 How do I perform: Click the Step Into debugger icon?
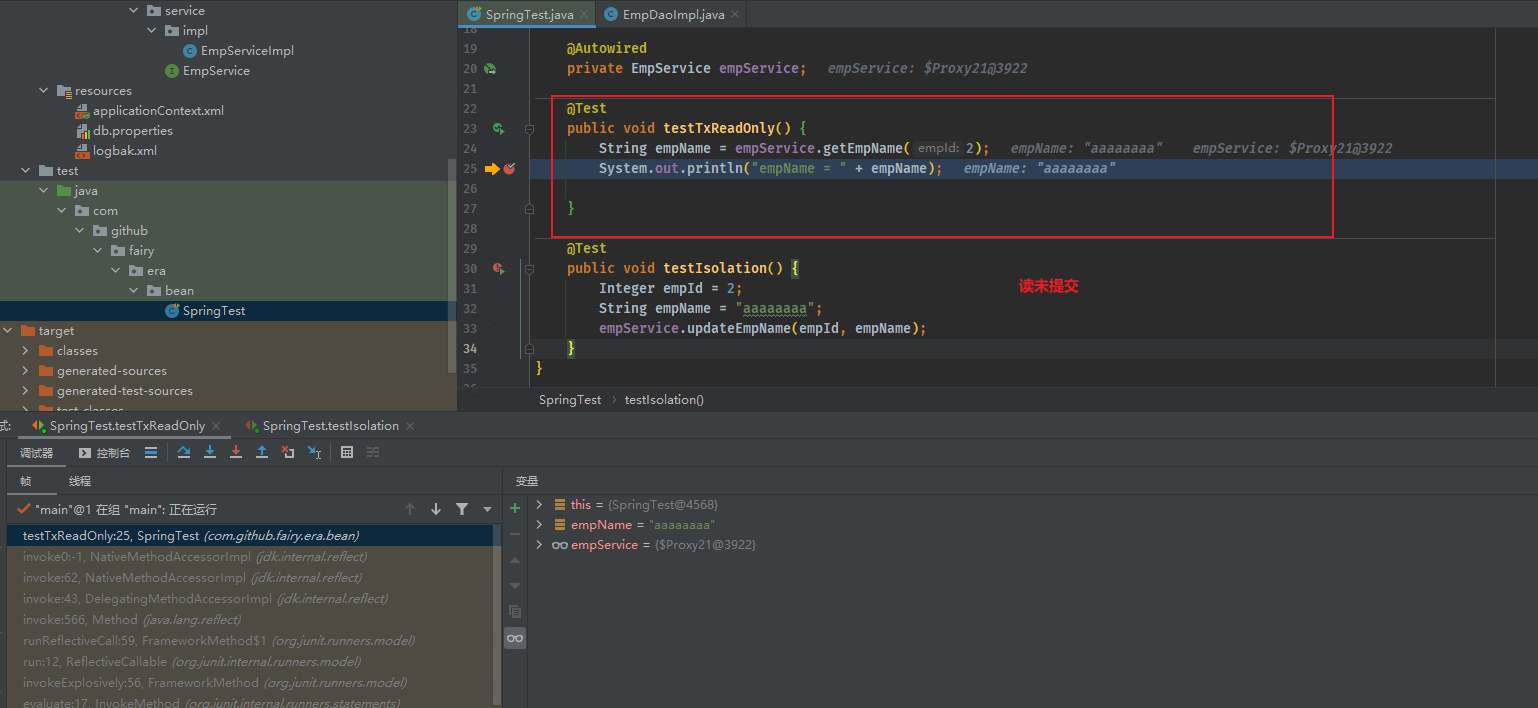pos(210,452)
